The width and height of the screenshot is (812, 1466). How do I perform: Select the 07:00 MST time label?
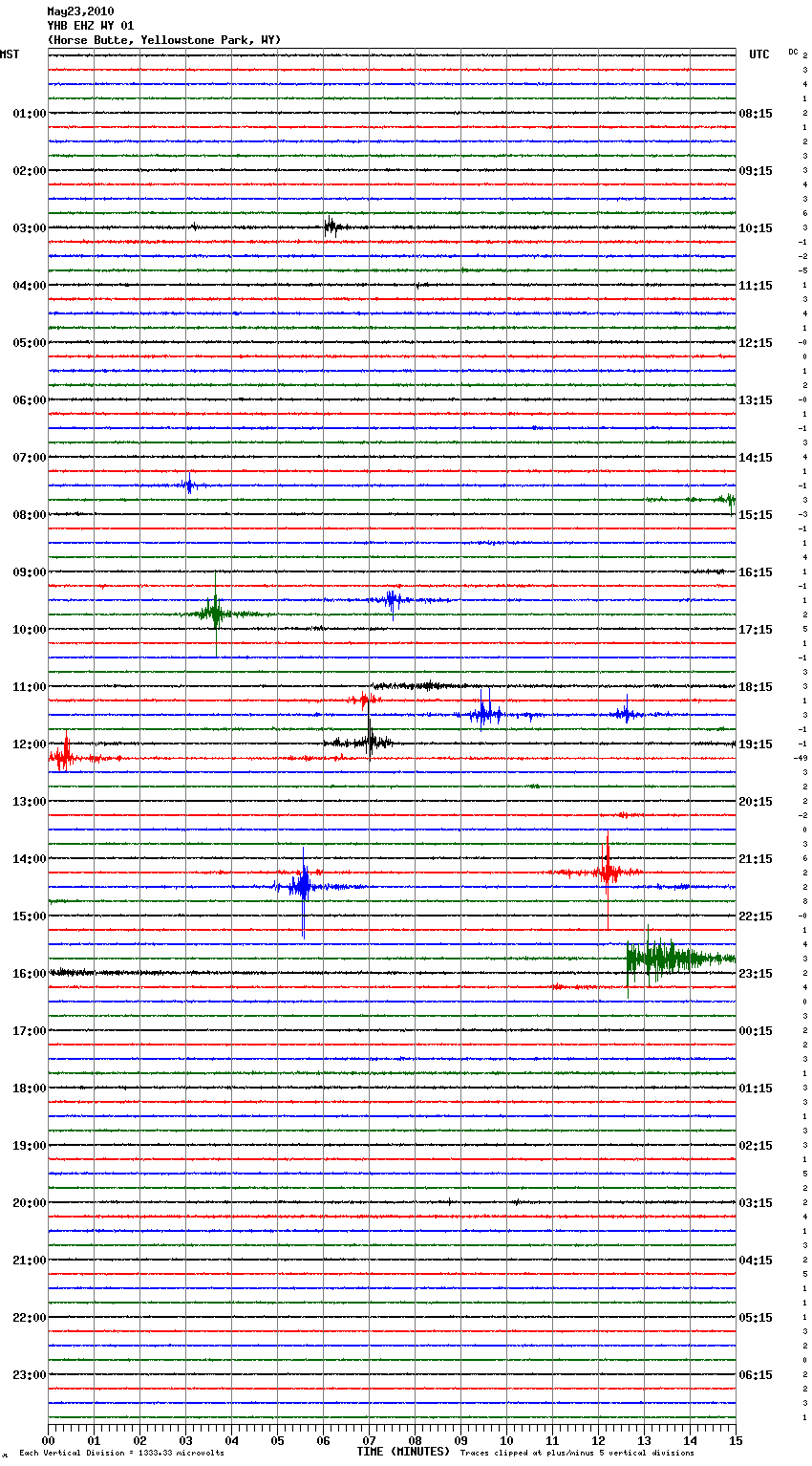(30, 458)
